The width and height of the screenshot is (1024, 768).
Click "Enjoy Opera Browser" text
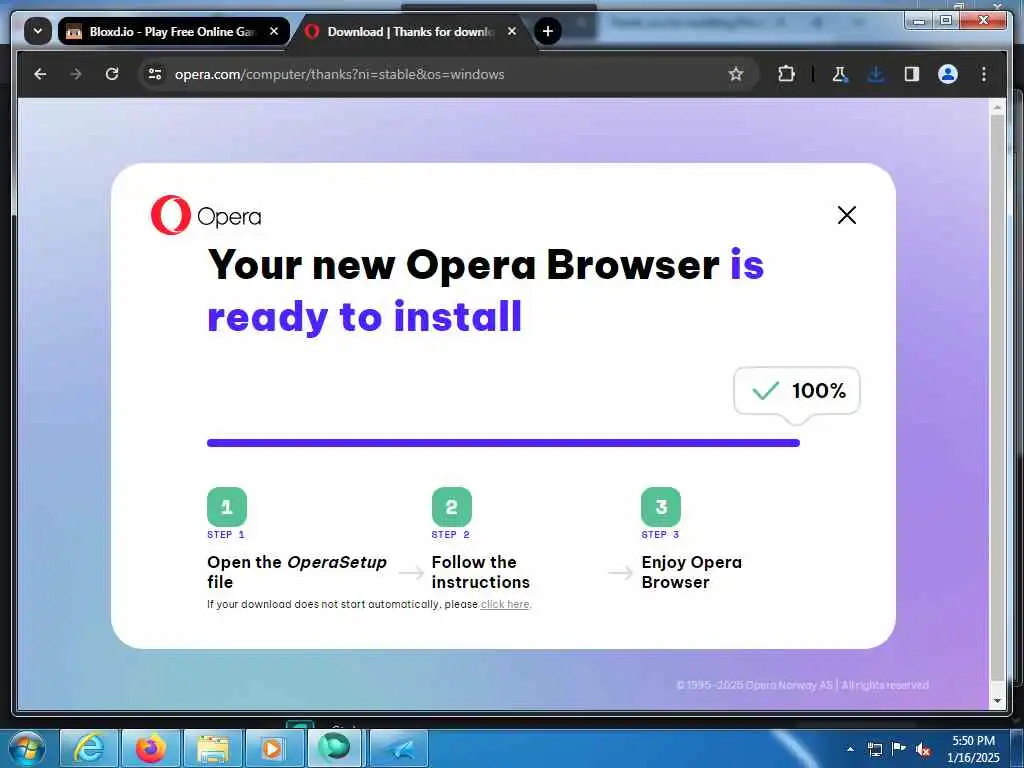[692, 572]
